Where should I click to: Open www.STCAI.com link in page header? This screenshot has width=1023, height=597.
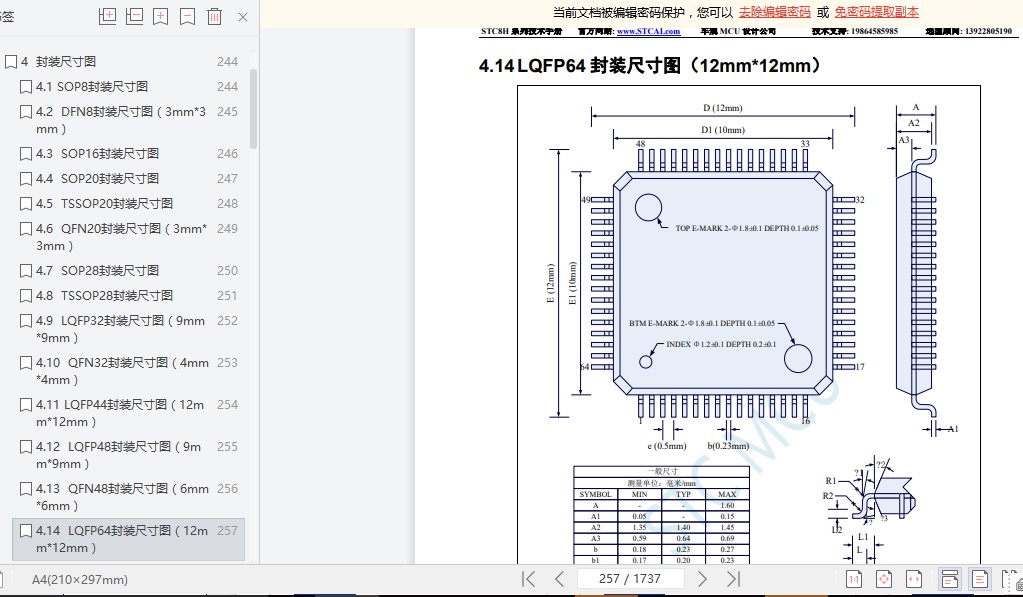coord(648,31)
